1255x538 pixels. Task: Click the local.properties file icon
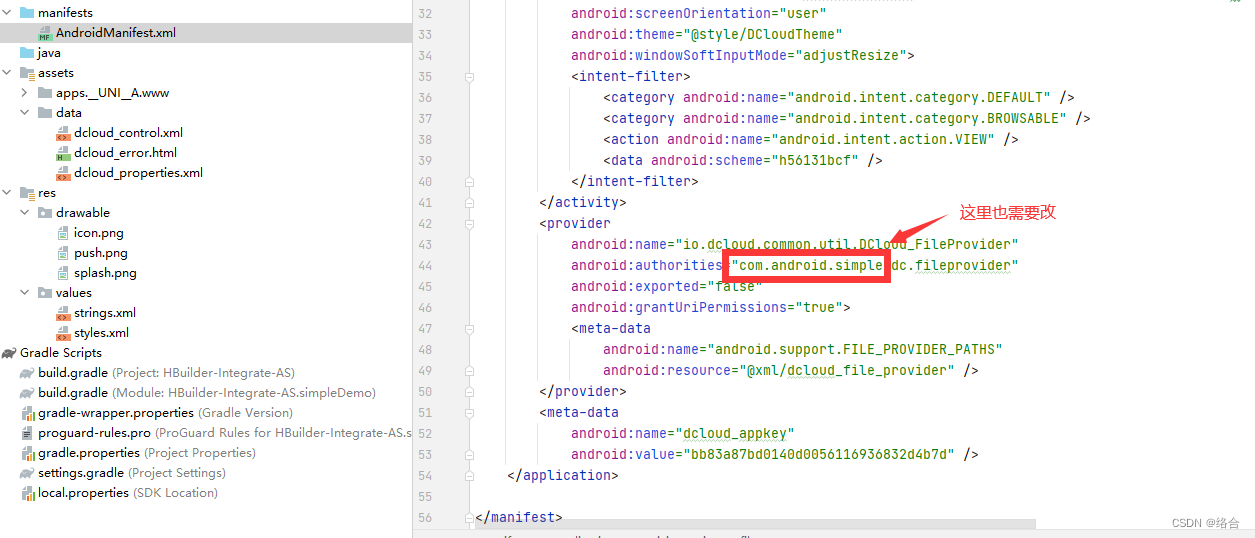point(28,493)
